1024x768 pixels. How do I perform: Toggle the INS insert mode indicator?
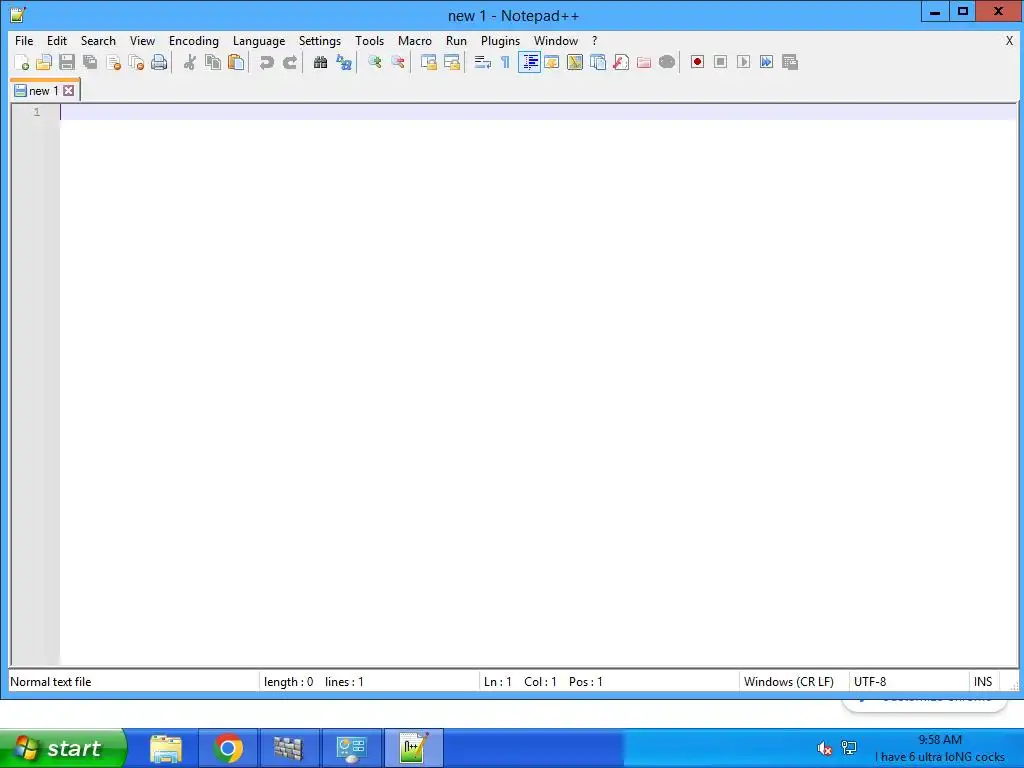tap(983, 682)
